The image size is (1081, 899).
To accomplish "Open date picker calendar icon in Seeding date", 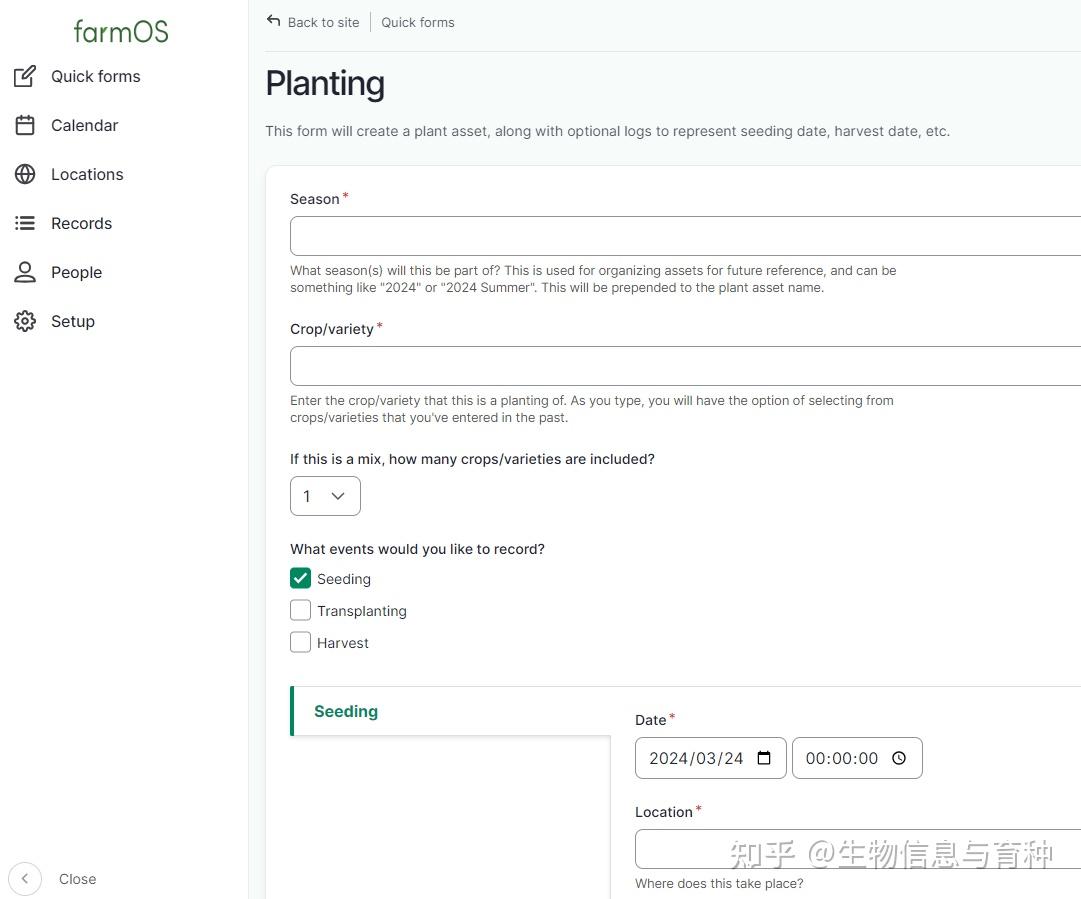I will pyautogui.click(x=764, y=758).
